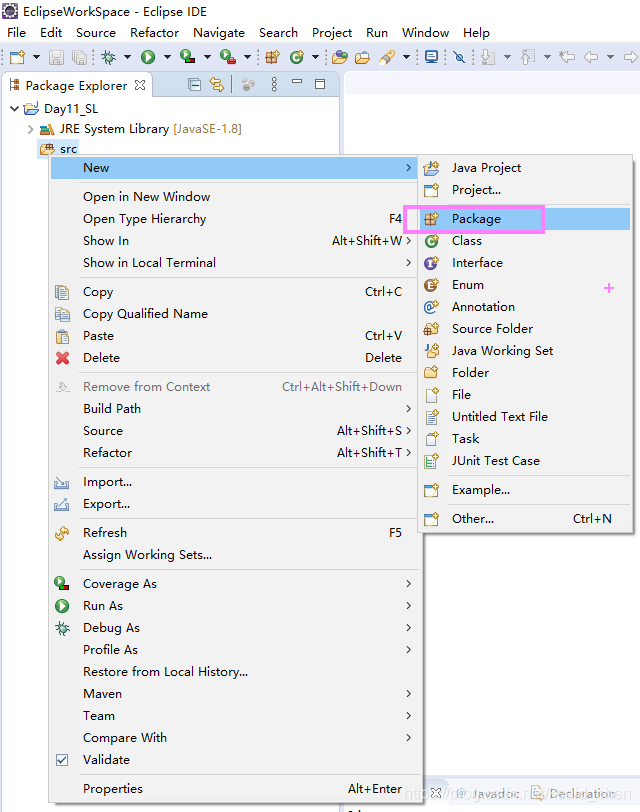Open the Window menu
640x812 pixels.
point(425,33)
